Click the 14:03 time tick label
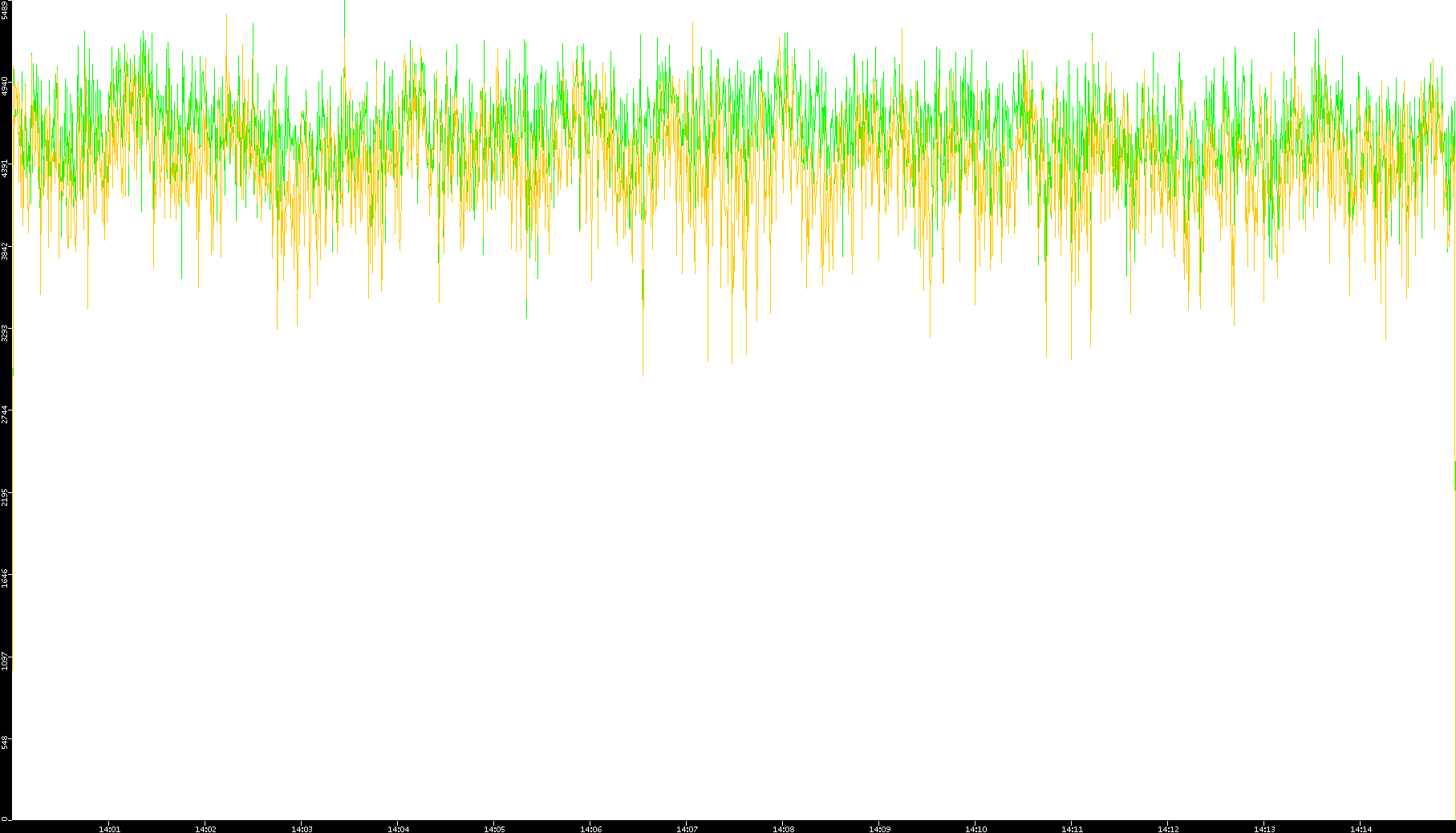This screenshot has width=1456, height=833. tap(302, 829)
